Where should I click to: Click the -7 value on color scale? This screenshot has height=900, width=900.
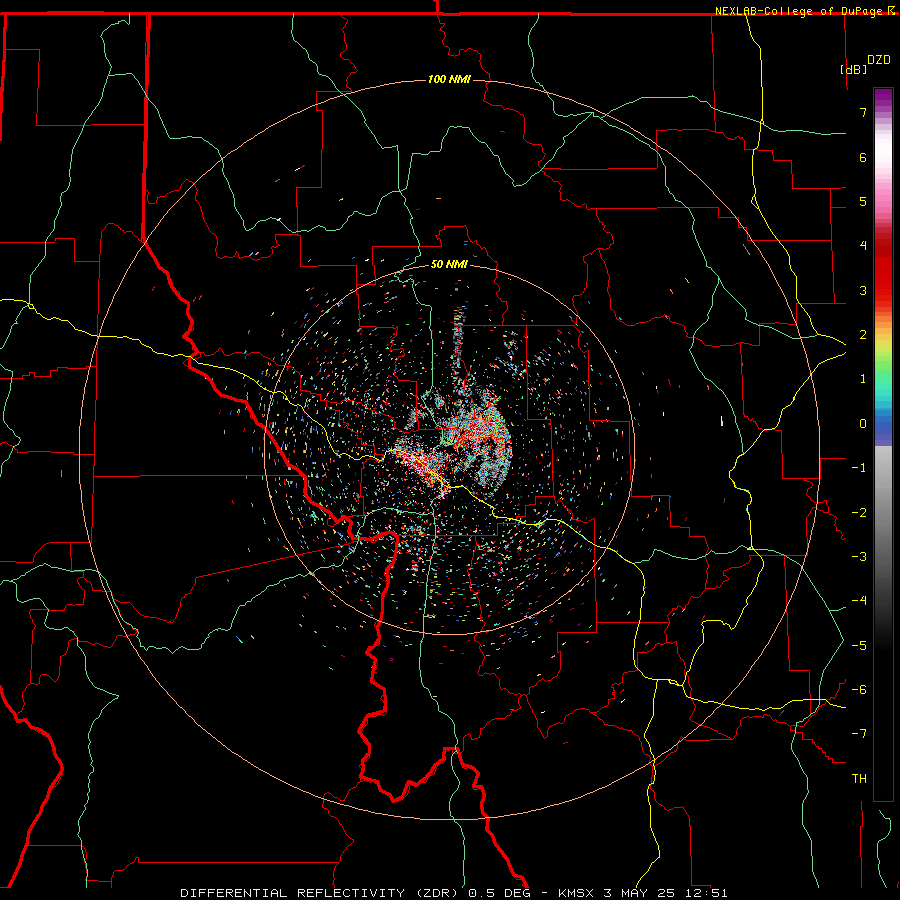(x=859, y=734)
